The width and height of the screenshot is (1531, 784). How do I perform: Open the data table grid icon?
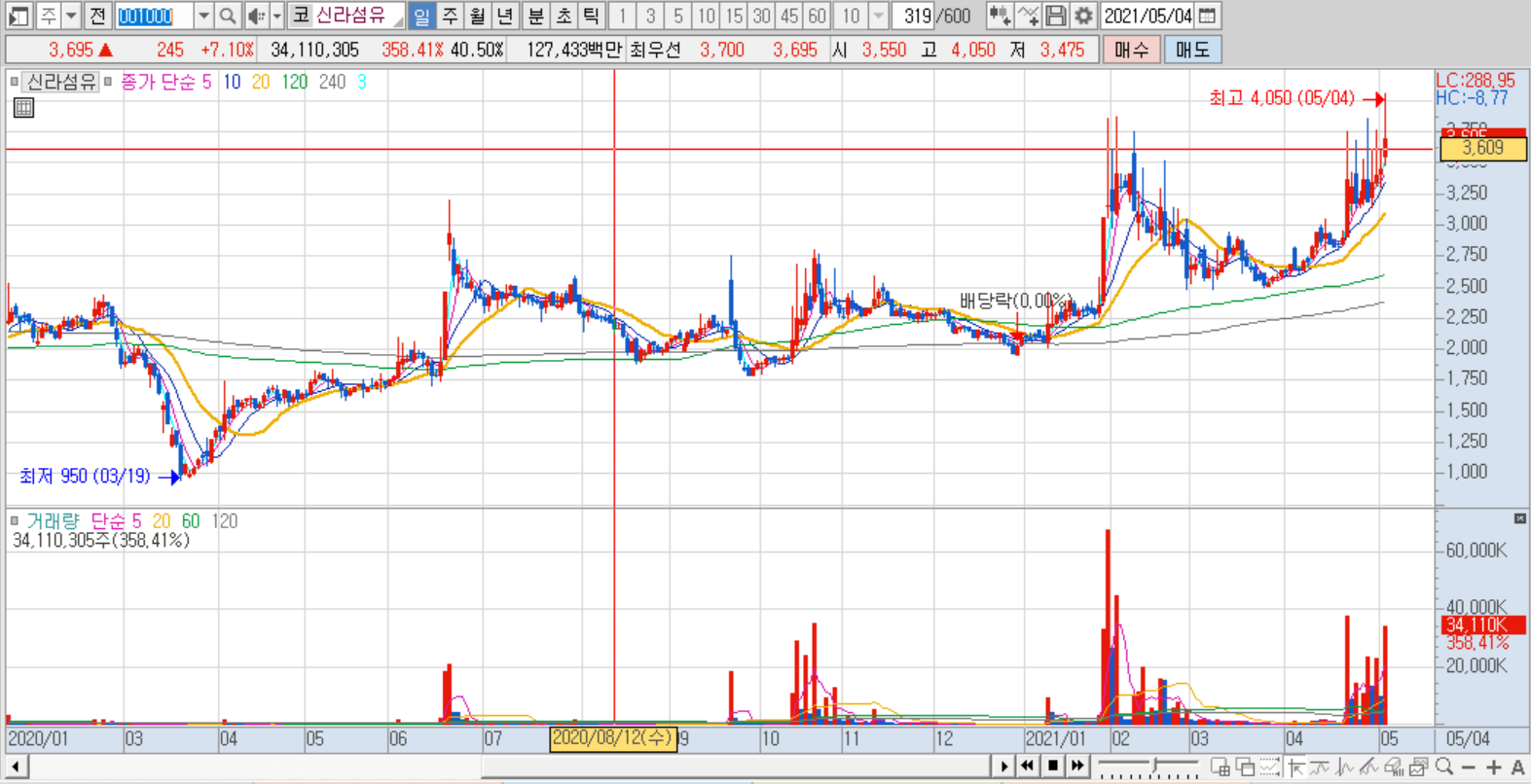24,108
